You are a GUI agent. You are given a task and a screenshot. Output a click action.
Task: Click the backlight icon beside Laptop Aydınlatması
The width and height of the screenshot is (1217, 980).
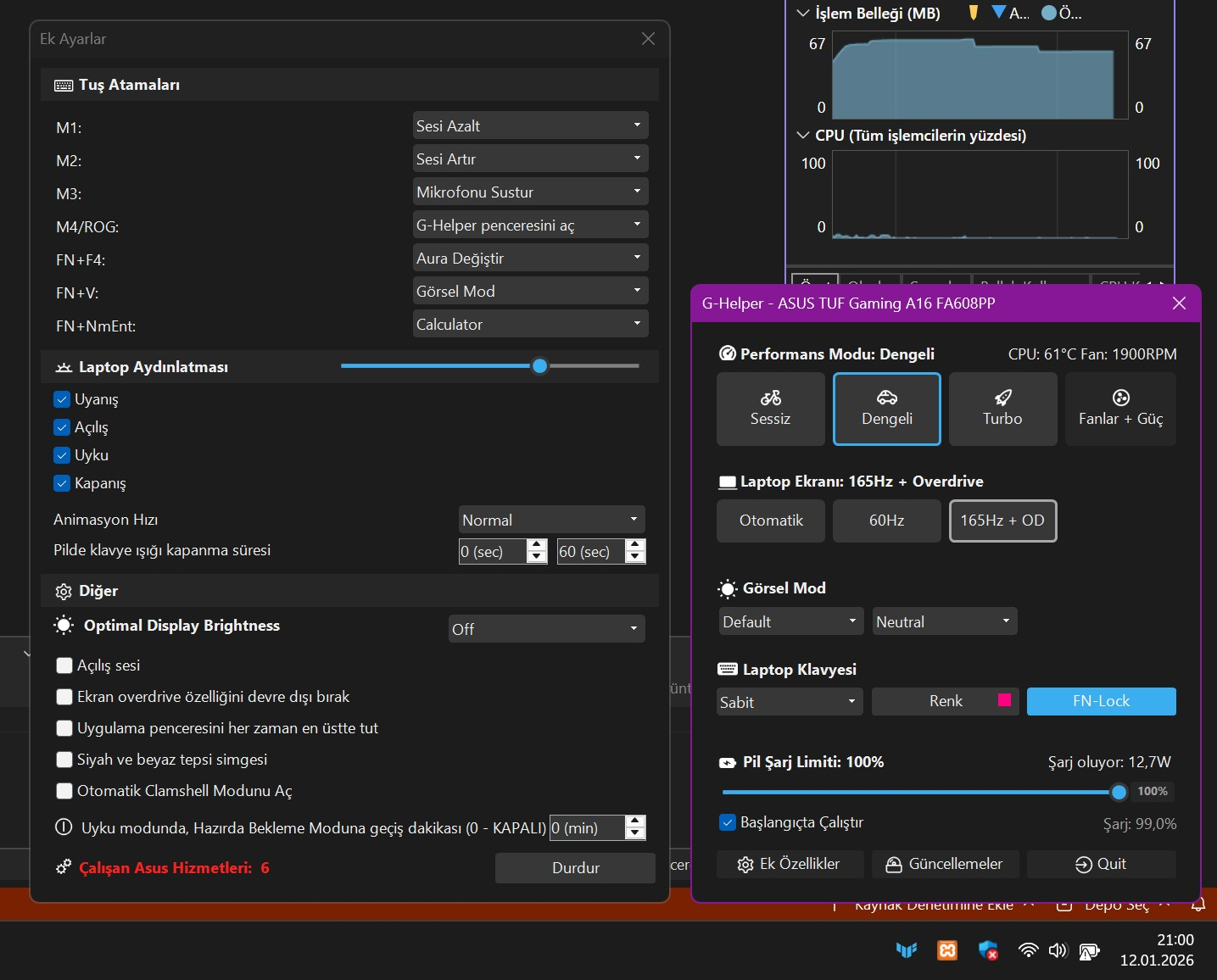[64, 368]
